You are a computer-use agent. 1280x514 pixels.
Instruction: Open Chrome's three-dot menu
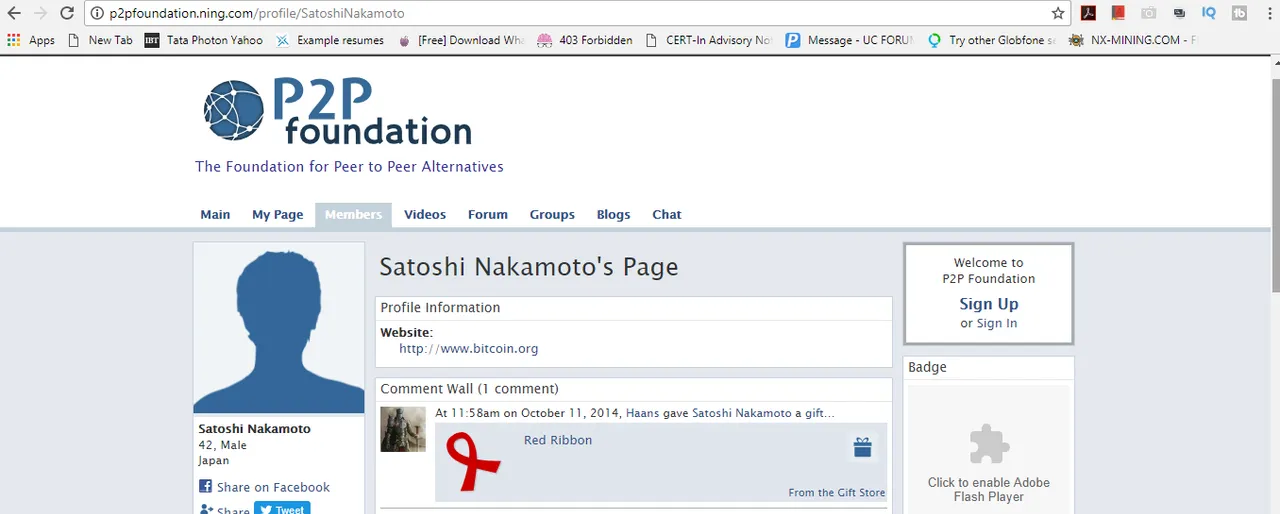tap(1268, 13)
